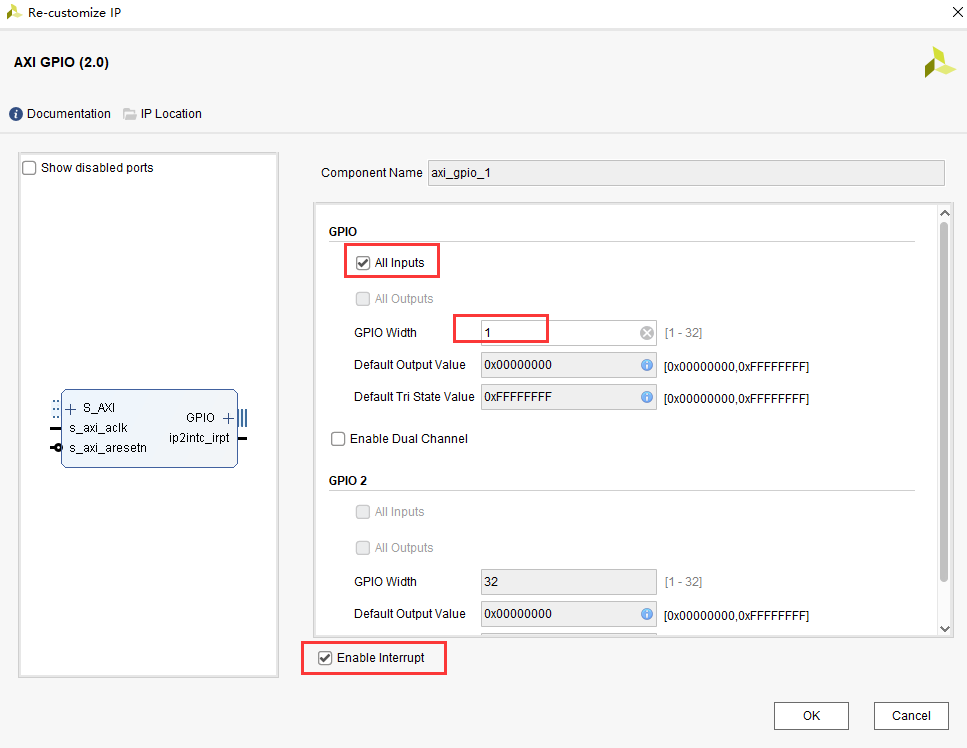Open info tooltip for Default Tri State Value
Screen dimensions: 967x748
coord(646,396)
